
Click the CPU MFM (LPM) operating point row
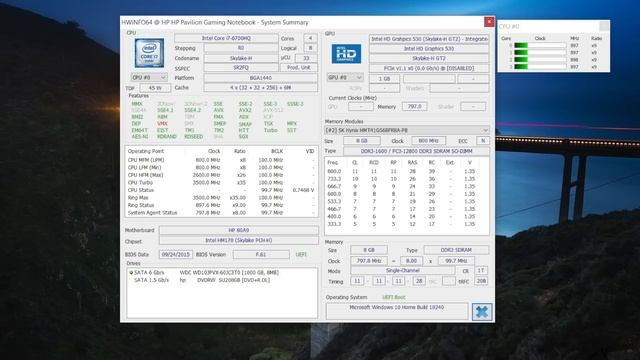pos(221,160)
